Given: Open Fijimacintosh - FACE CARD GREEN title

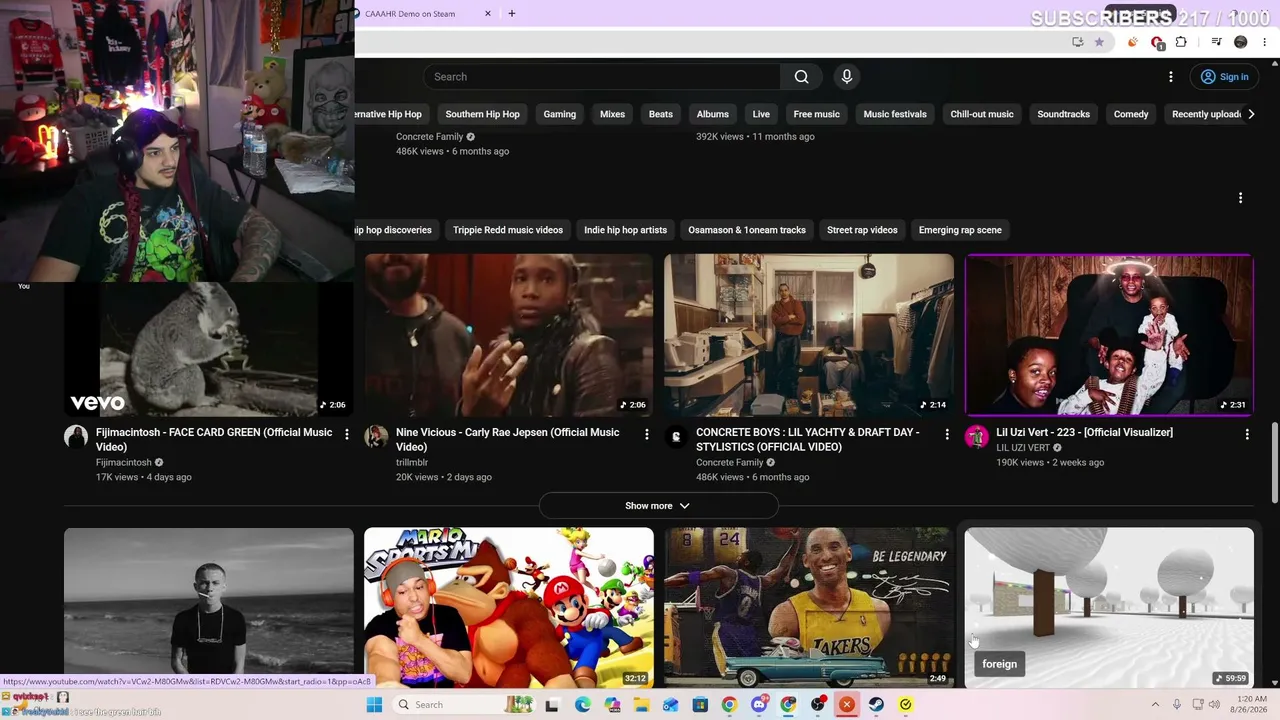Looking at the screenshot, I should tap(214, 440).
